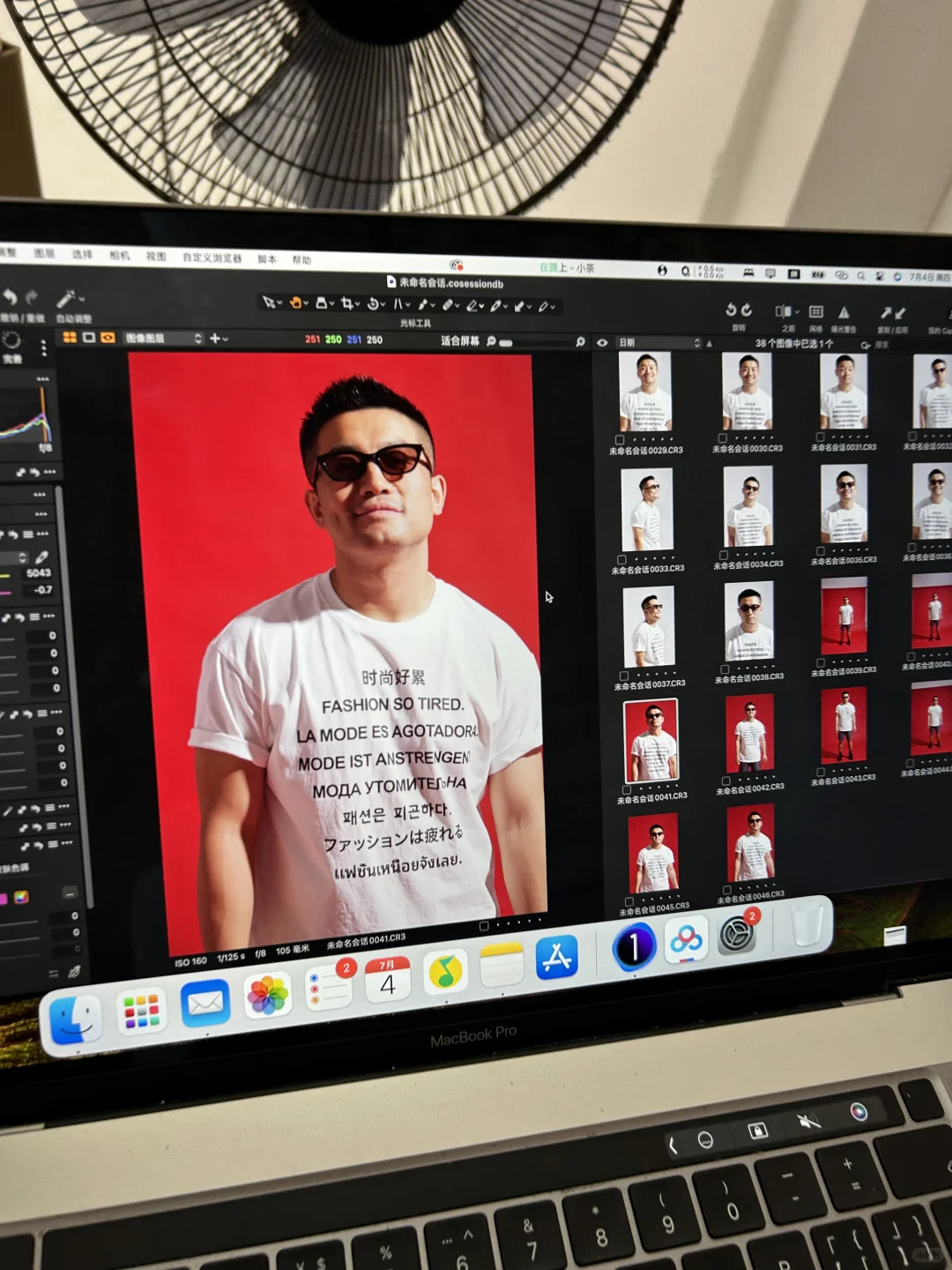Select the Pan hand cursor tool

pyautogui.click(x=296, y=303)
